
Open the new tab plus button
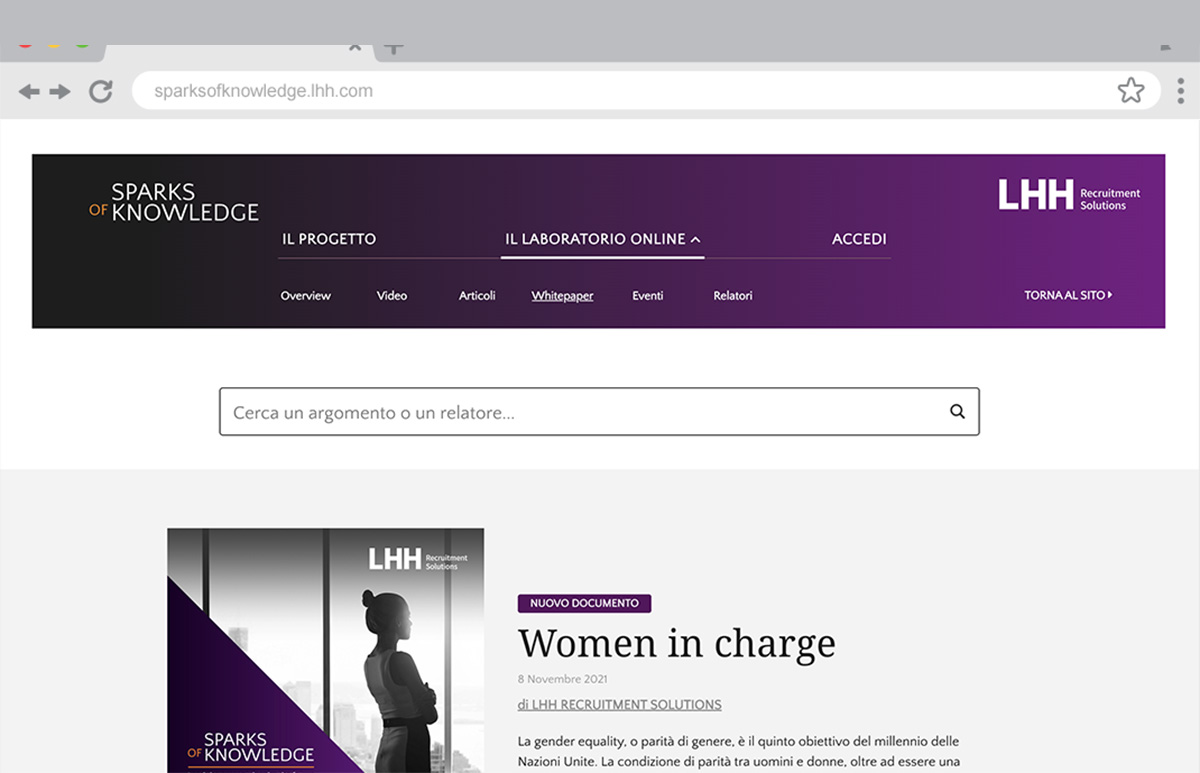click(x=394, y=47)
